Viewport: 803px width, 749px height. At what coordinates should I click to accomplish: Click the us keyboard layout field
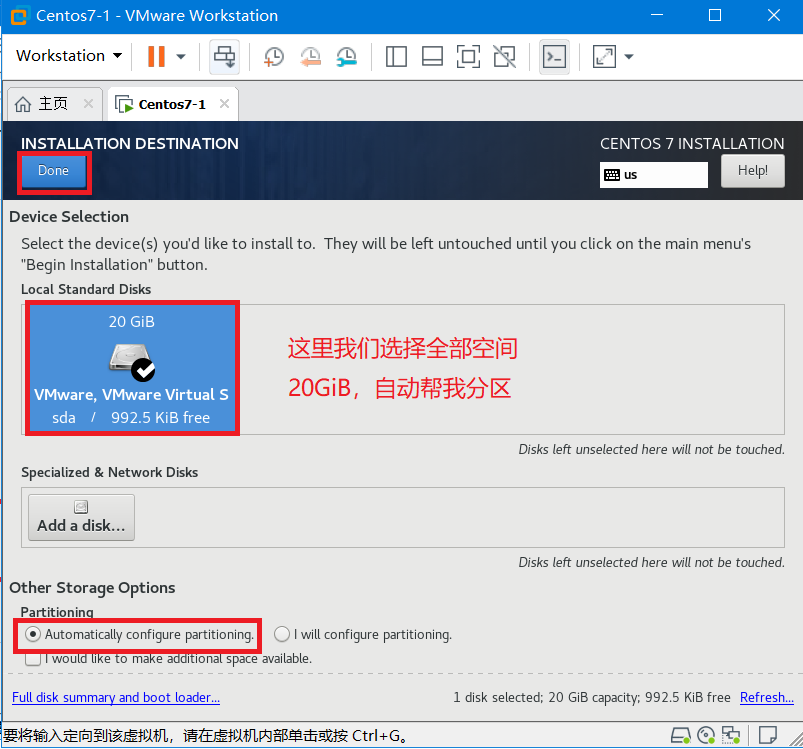[x=653, y=175]
